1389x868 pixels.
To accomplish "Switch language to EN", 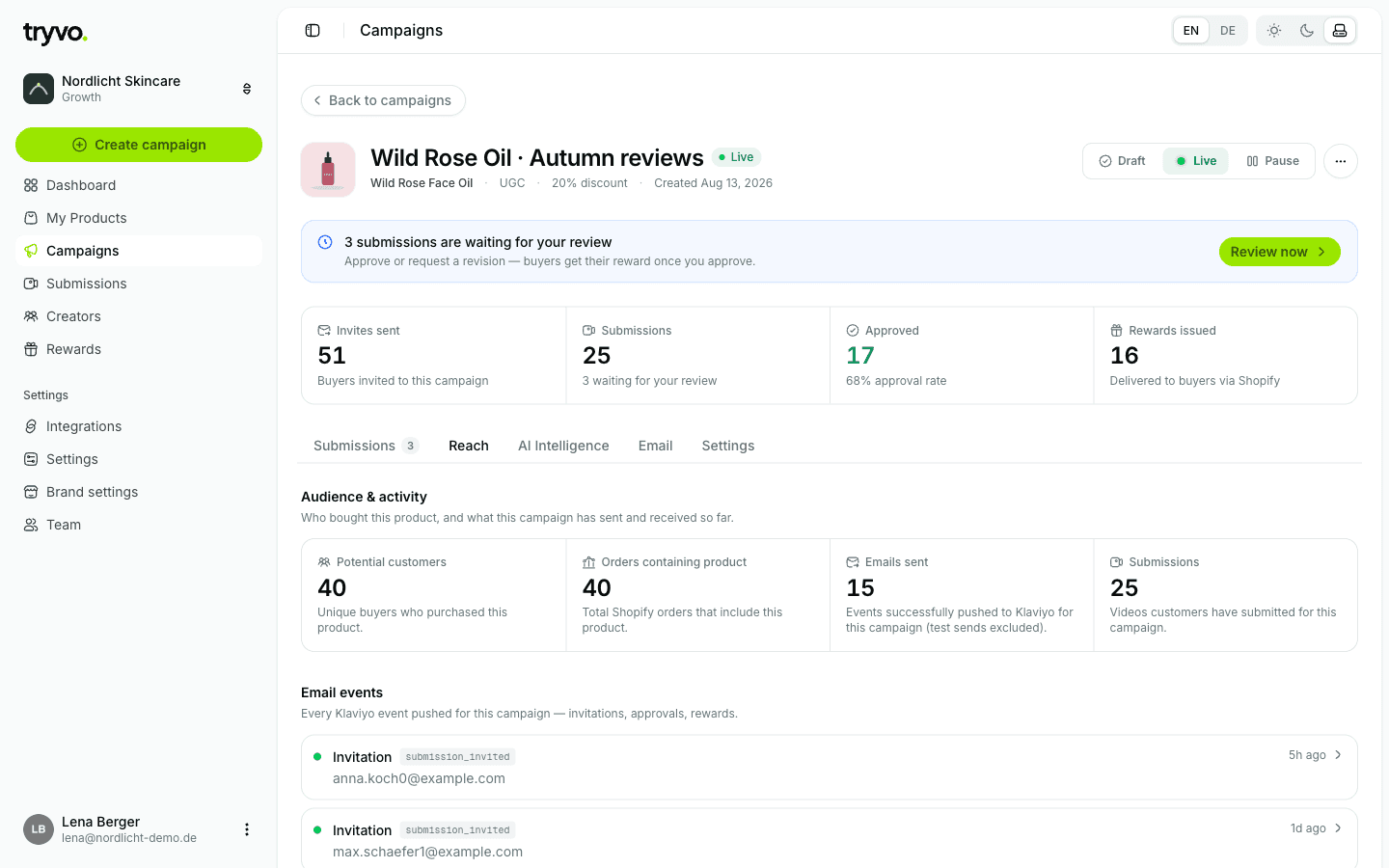I will point(1191,31).
